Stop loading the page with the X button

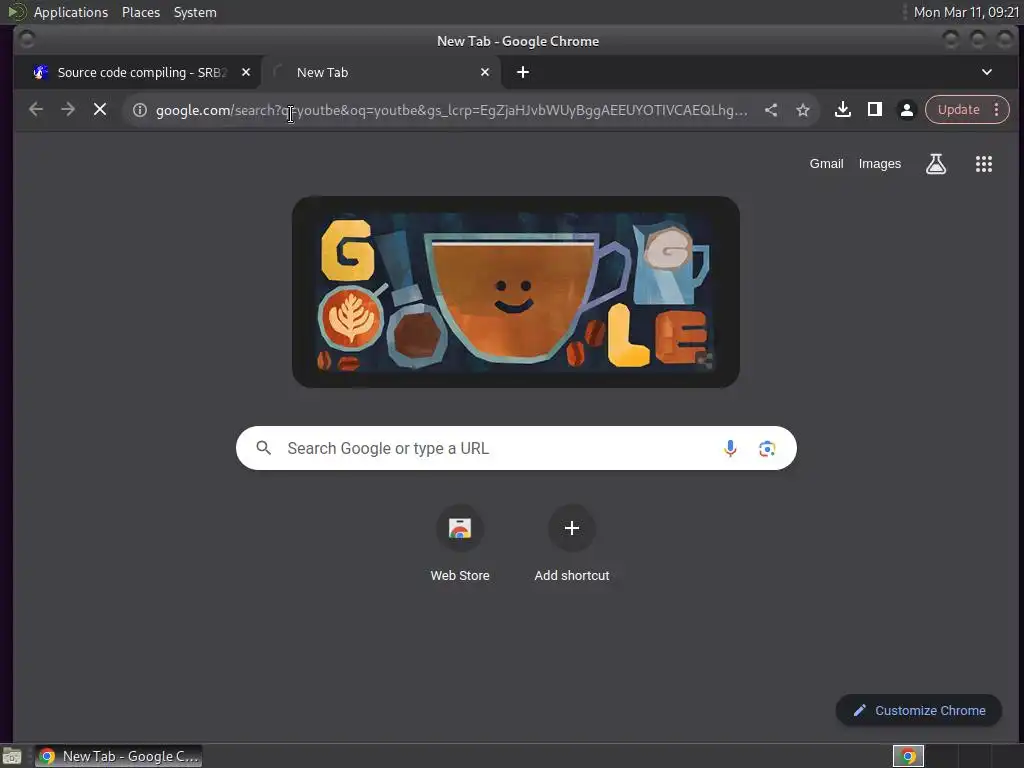tap(100, 110)
